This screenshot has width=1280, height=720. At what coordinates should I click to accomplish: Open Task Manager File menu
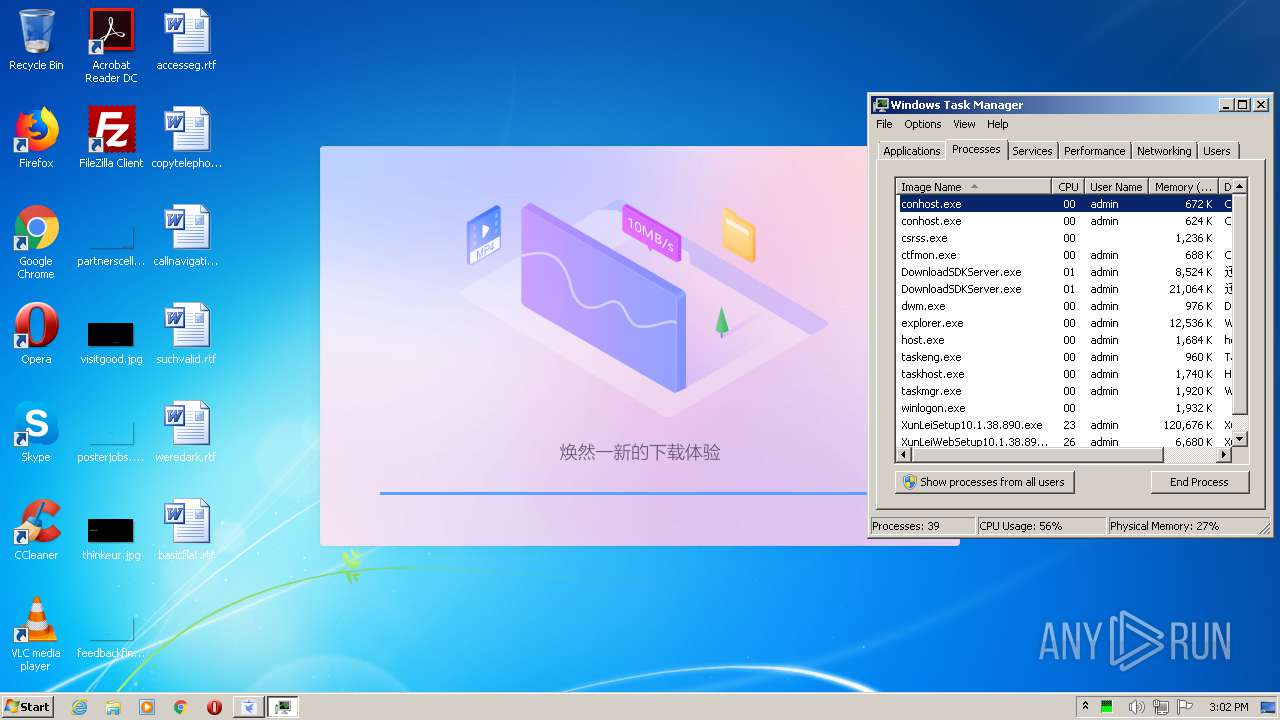[884, 124]
